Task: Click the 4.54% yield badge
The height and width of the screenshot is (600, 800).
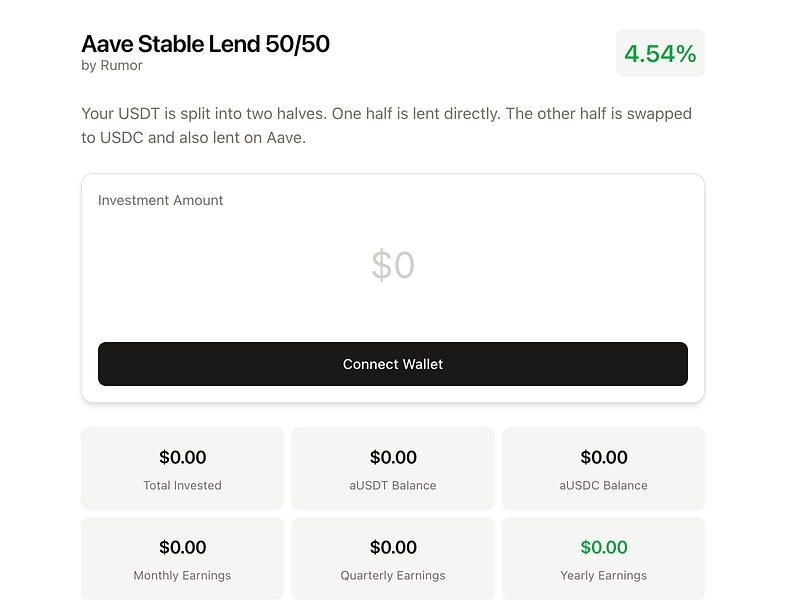Action: [660, 53]
